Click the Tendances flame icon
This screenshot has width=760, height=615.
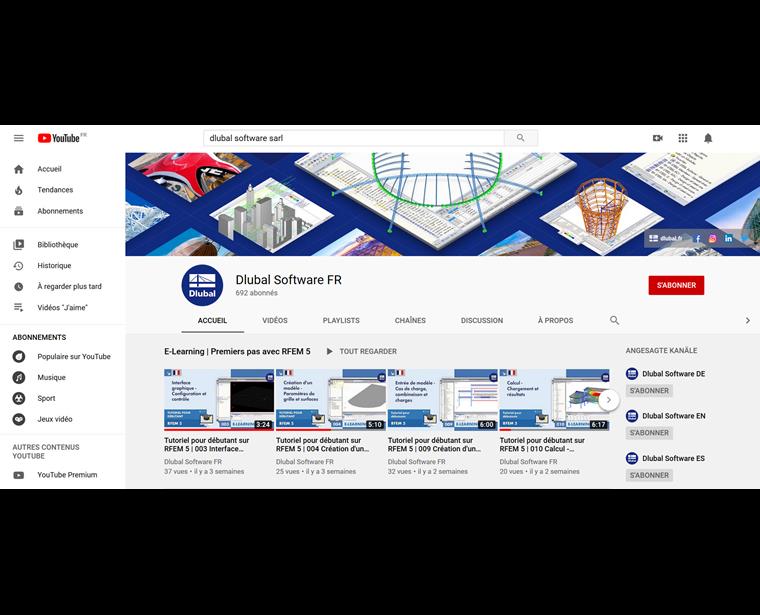click(18, 190)
